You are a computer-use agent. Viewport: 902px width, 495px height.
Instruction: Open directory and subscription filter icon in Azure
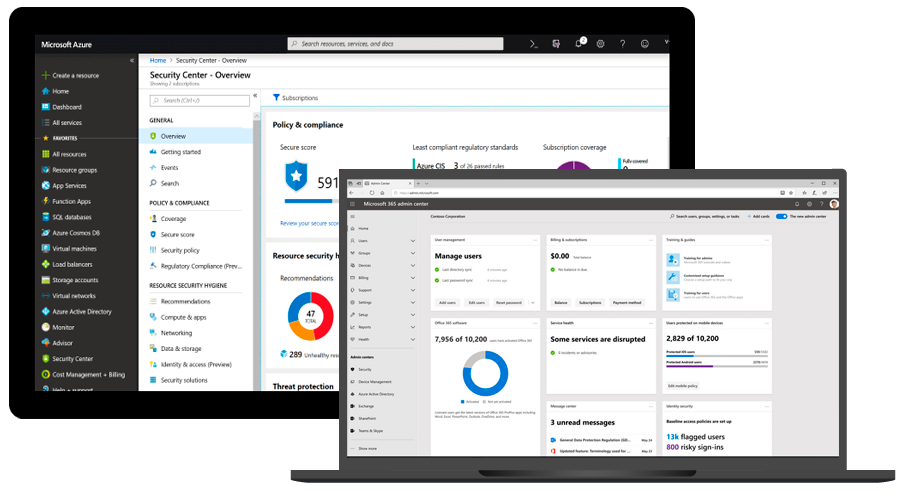coord(556,44)
